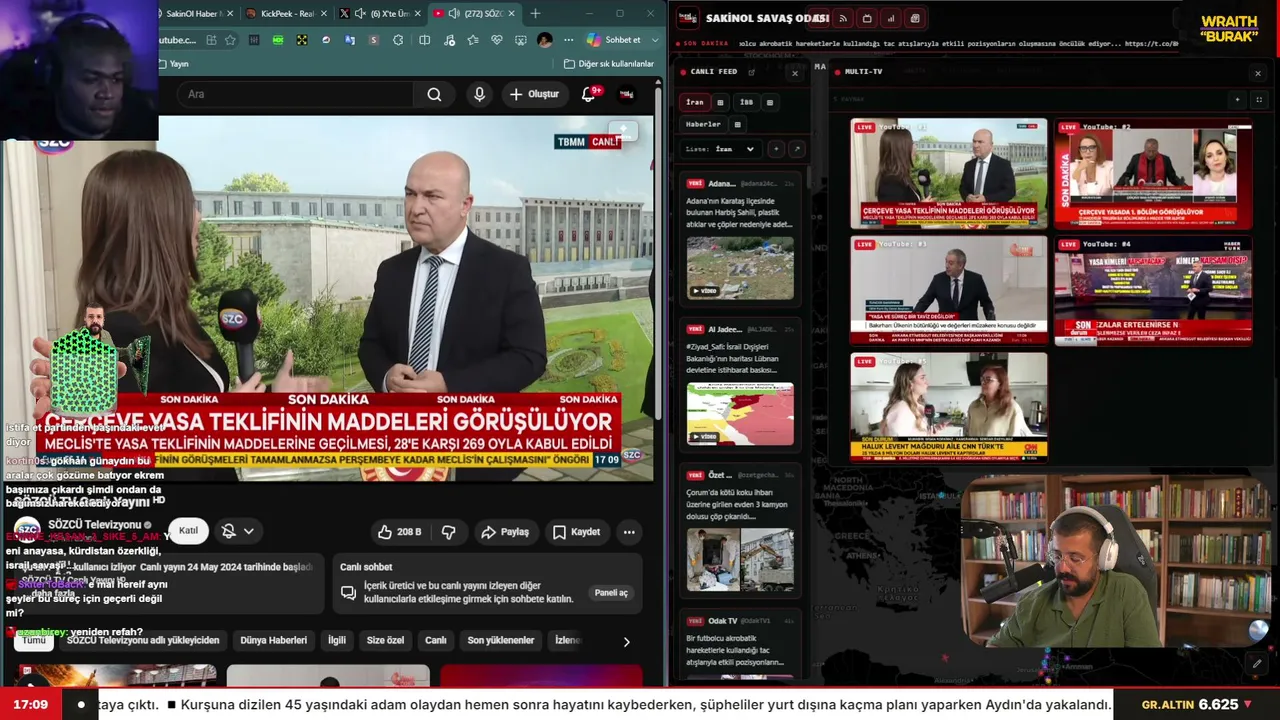Open feed list in external view arrow

tap(796, 149)
